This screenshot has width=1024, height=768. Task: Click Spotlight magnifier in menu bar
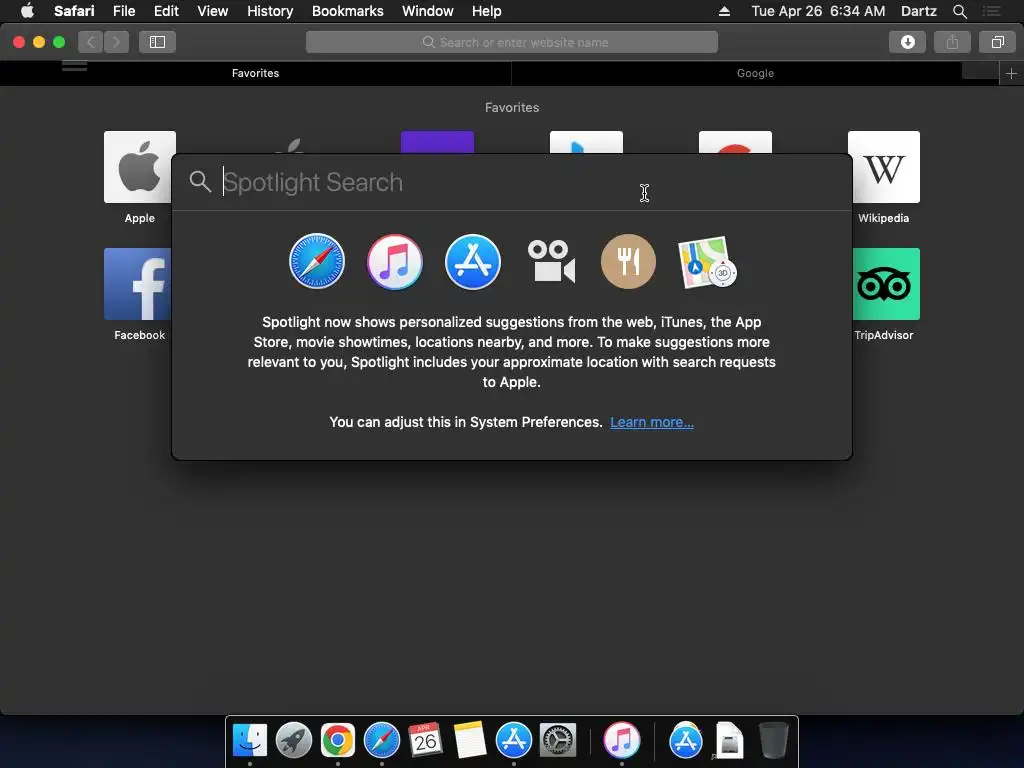point(959,11)
